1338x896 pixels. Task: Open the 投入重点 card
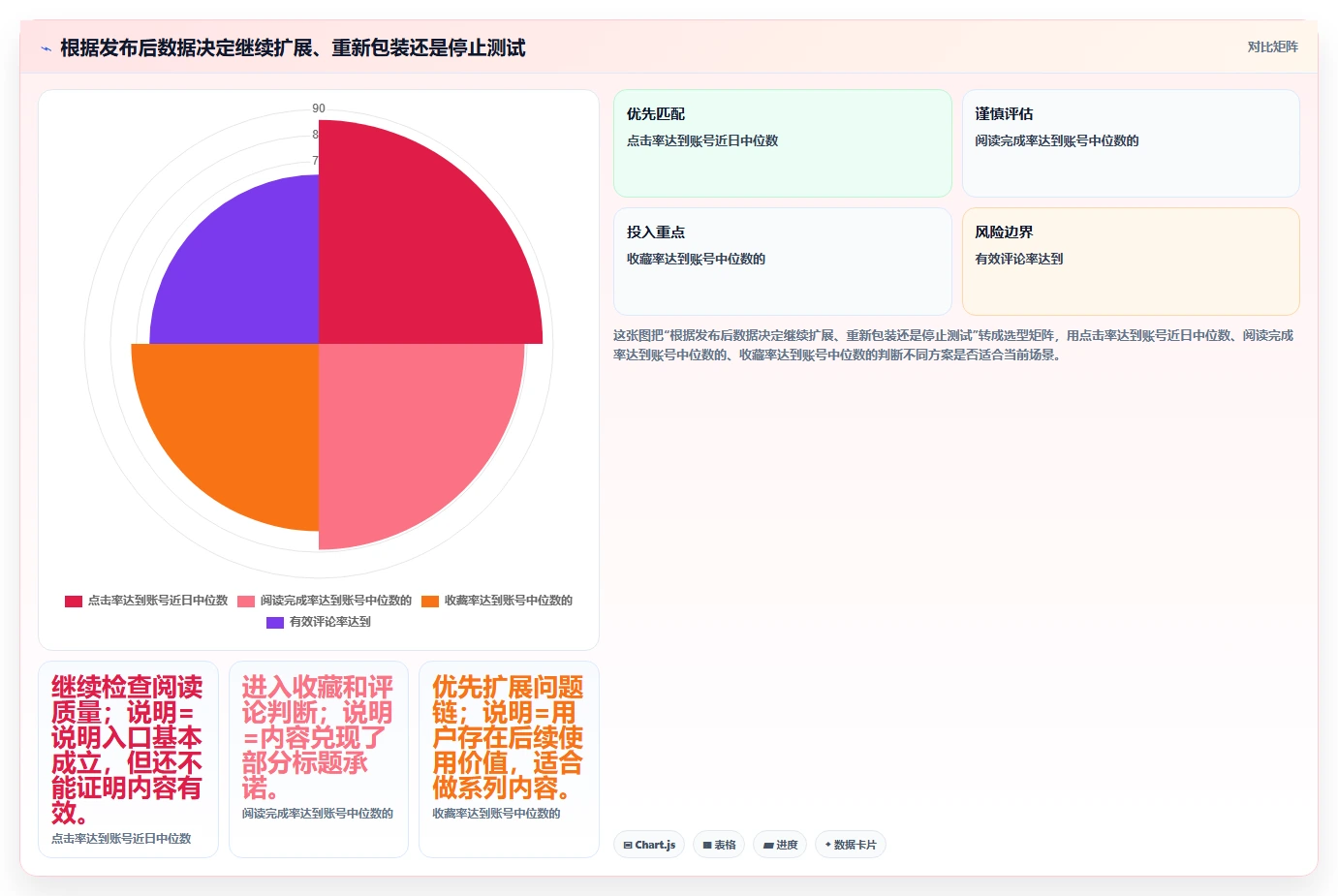click(783, 262)
